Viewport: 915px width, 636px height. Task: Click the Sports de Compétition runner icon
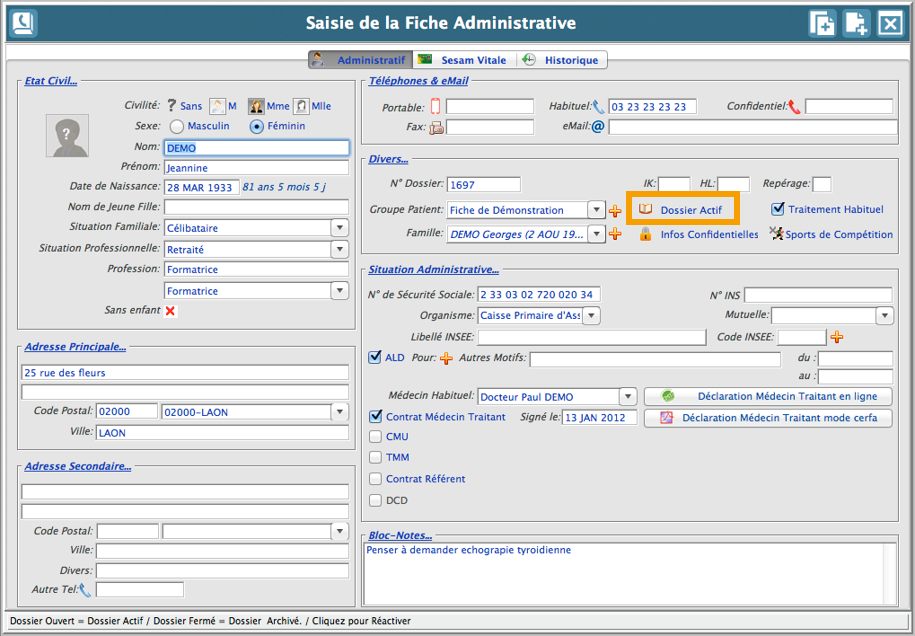click(x=776, y=233)
